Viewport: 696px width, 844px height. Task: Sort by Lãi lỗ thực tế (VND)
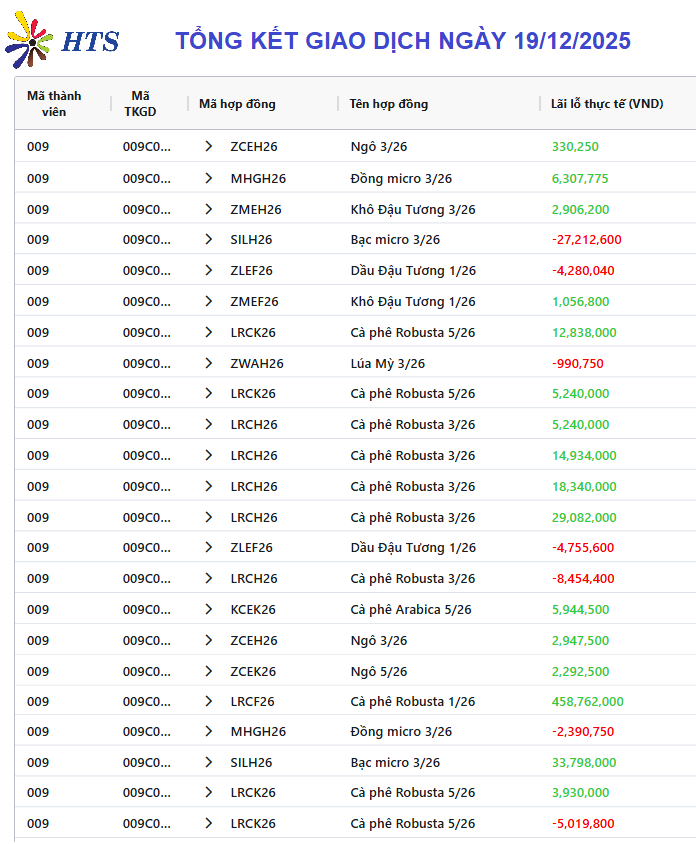[607, 104]
